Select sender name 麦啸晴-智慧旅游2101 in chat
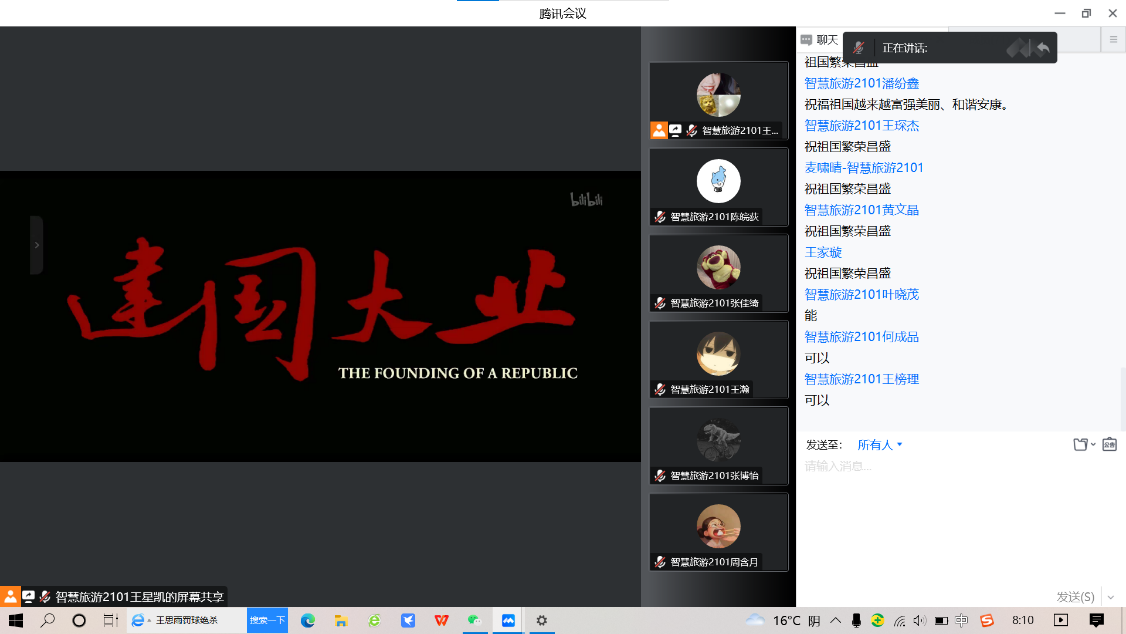The height and width of the screenshot is (634, 1126). pyautogui.click(x=864, y=168)
